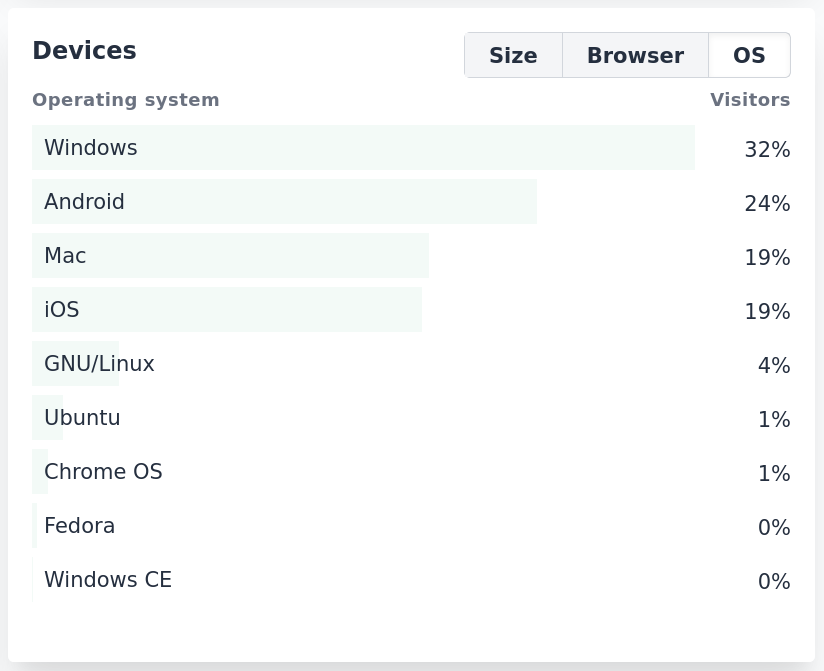
Task: Switch to the Browser tab
Action: (635, 56)
